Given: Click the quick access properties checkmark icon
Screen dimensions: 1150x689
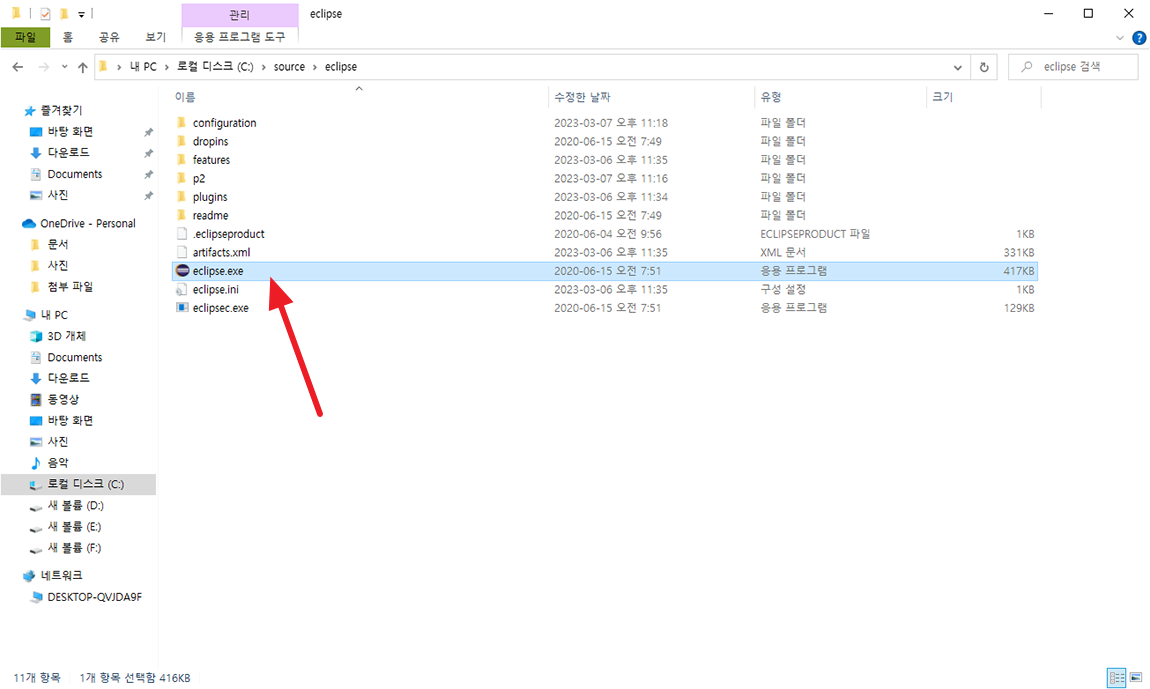Looking at the screenshot, I should click(45, 14).
